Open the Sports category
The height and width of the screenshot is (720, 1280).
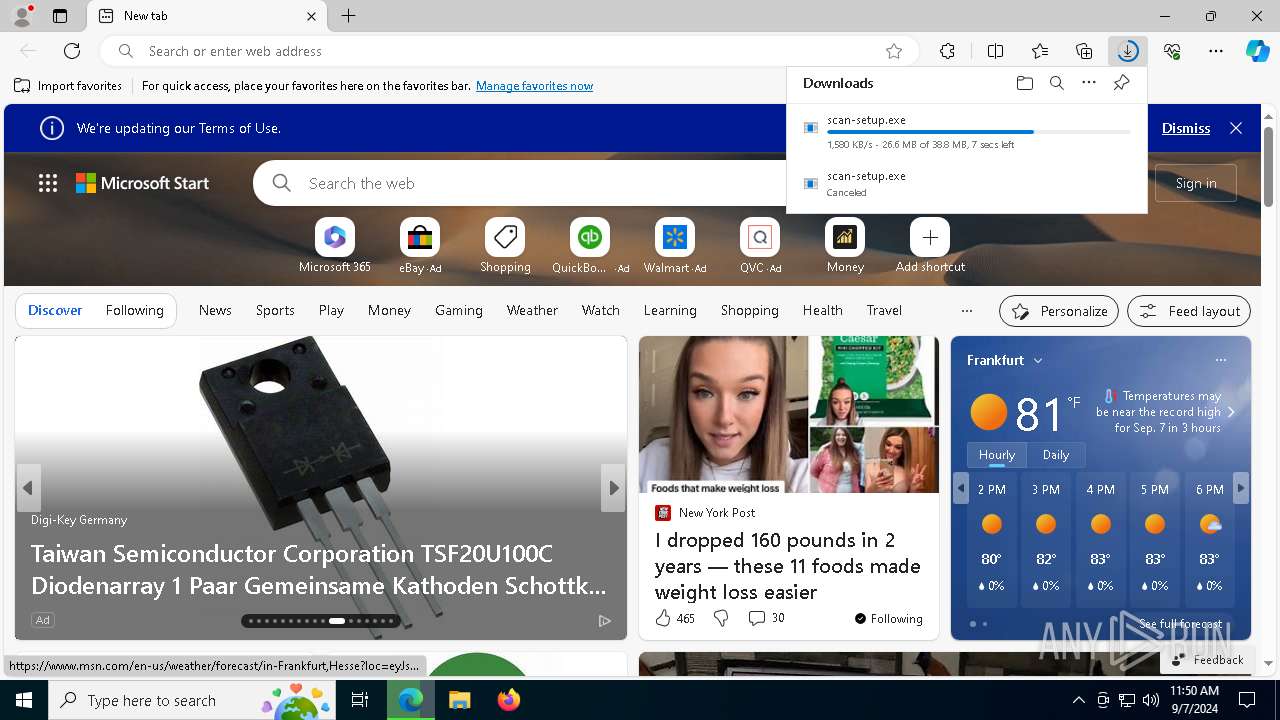pyautogui.click(x=275, y=310)
